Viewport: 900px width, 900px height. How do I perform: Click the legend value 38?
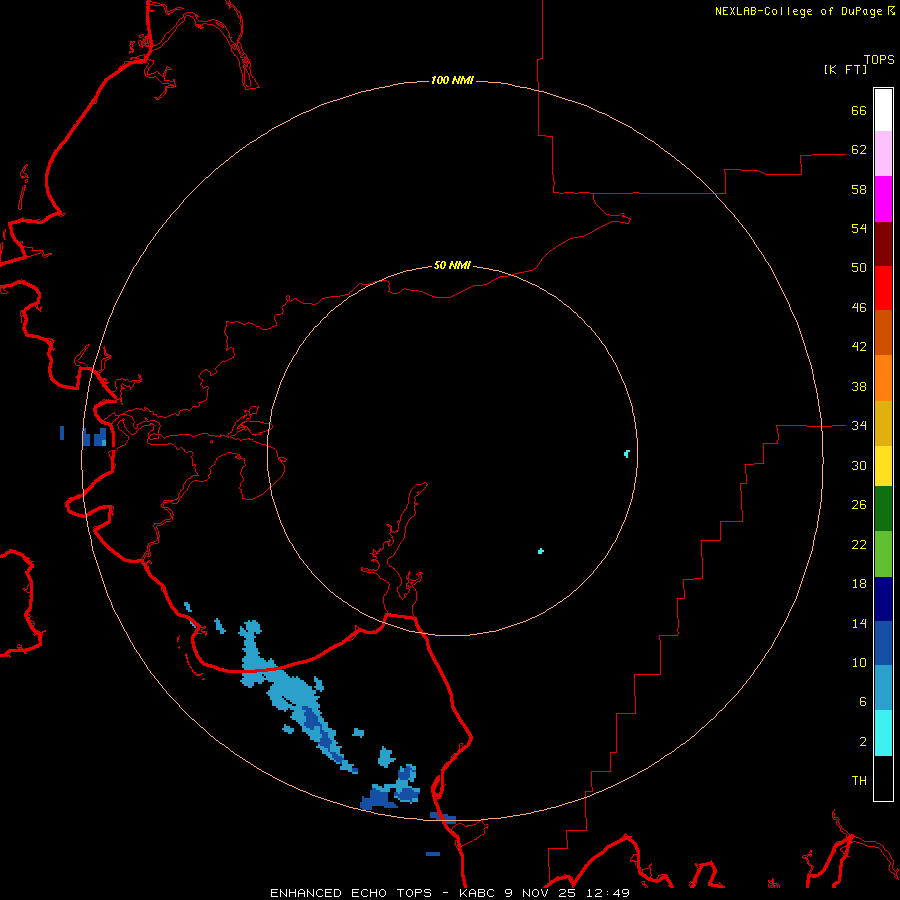(859, 386)
